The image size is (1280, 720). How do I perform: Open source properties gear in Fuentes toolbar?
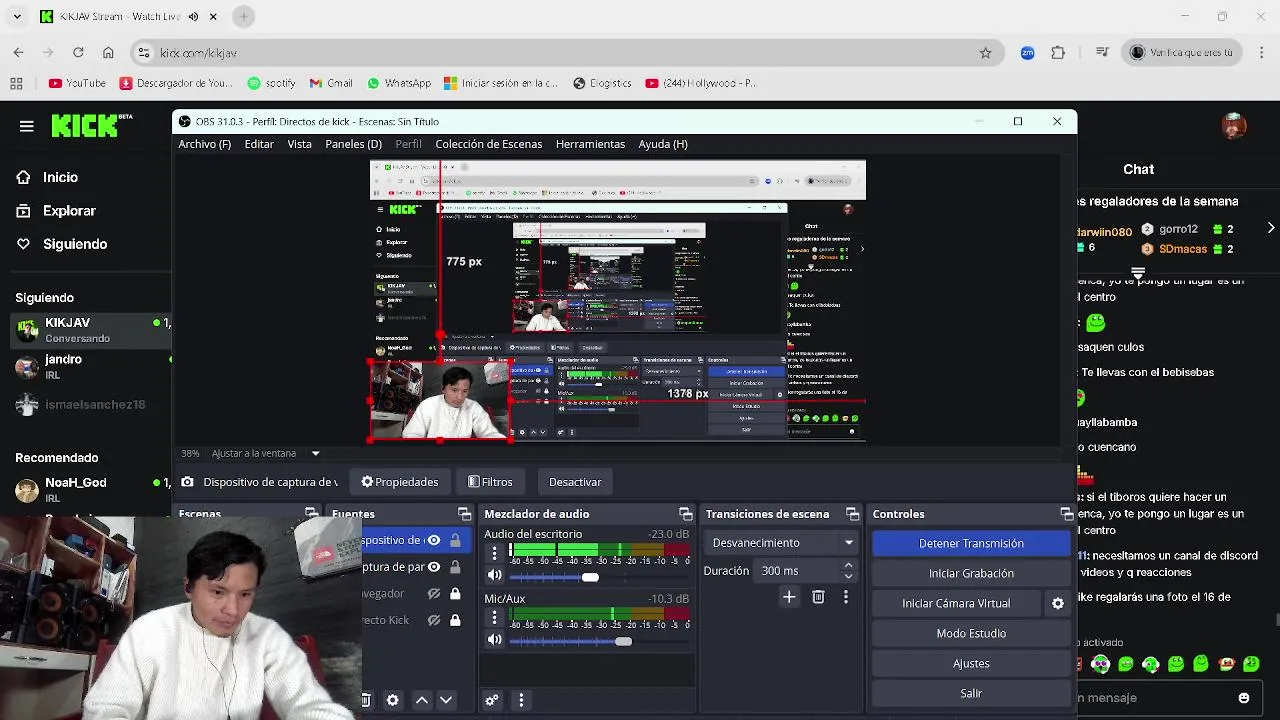pyautogui.click(x=392, y=700)
